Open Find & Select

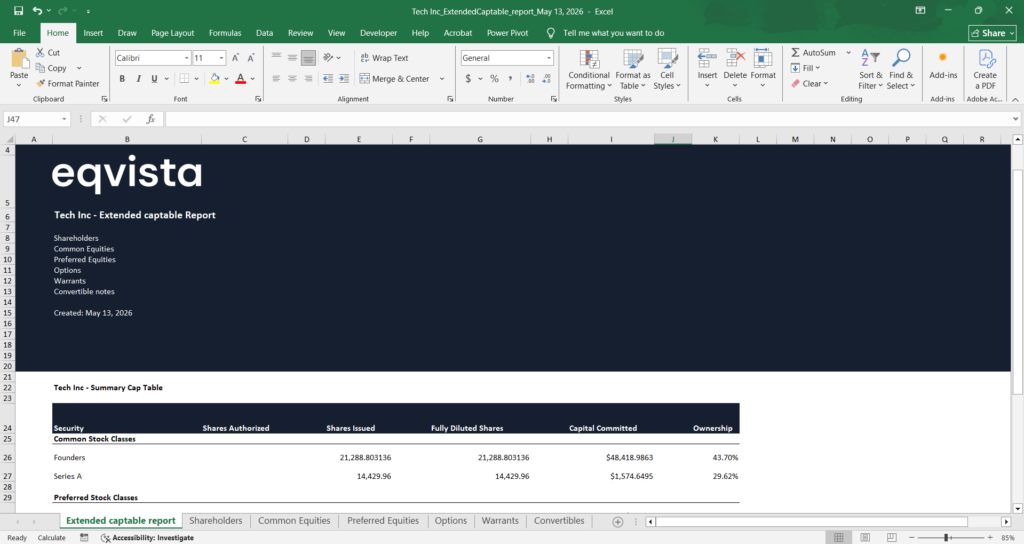click(x=901, y=69)
